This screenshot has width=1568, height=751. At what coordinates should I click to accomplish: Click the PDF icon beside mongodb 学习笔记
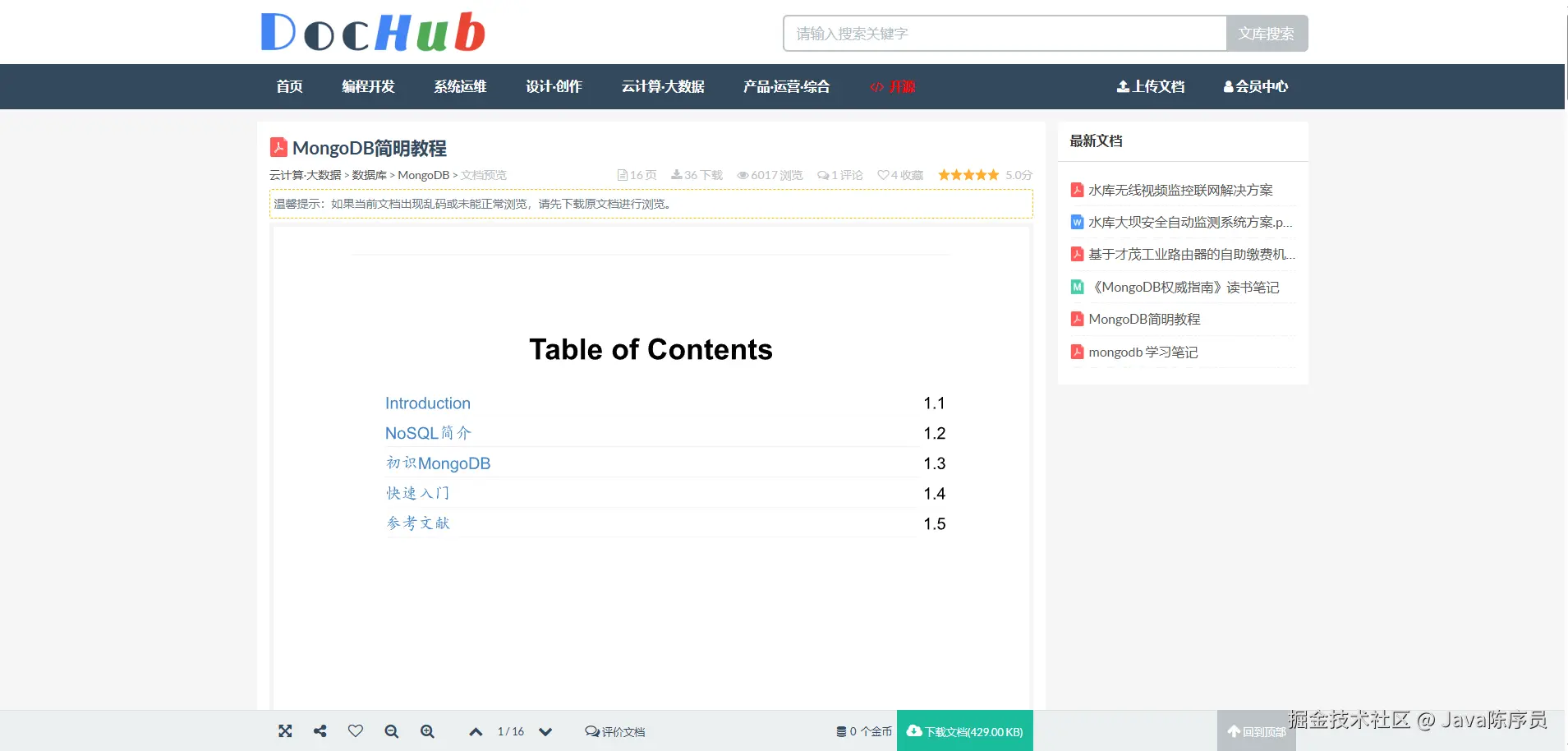[x=1077, y=352]
